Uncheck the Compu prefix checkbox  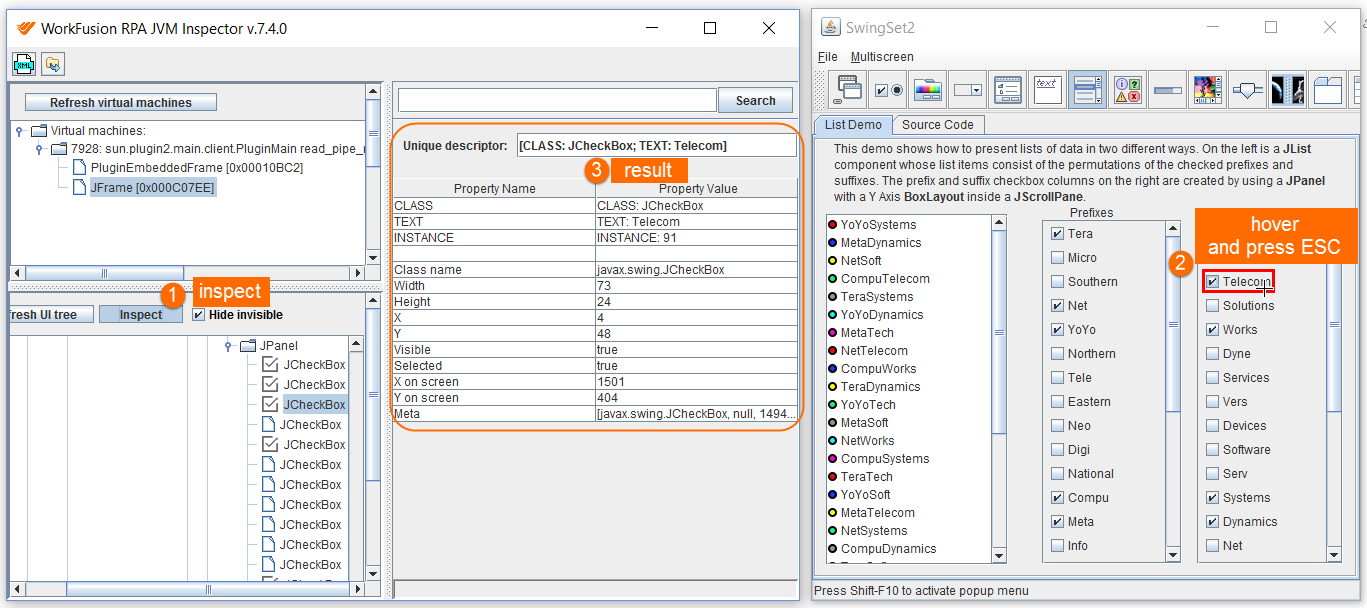pyautogui.click(x=1057, y=498)
